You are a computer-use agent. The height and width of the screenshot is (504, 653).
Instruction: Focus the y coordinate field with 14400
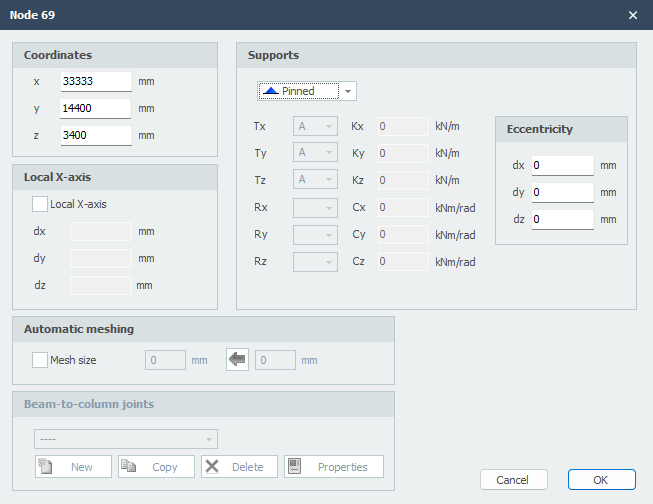coord(96,108)
